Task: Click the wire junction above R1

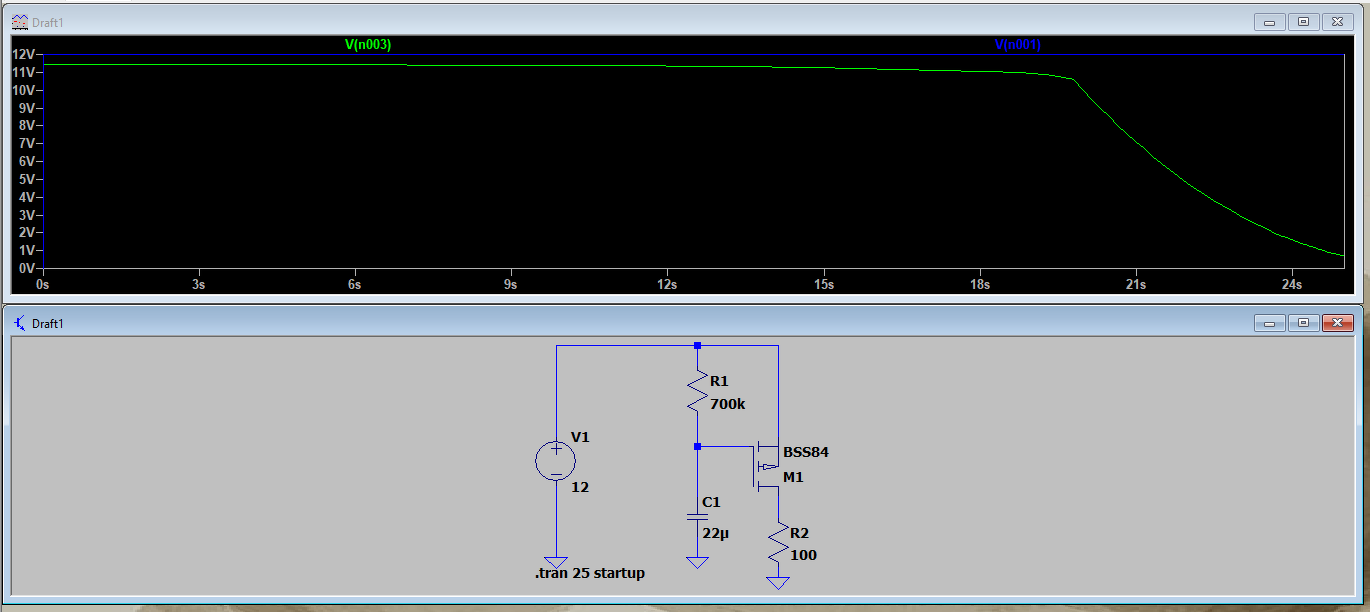Action: pyautogui.click(x=698, y=345)
